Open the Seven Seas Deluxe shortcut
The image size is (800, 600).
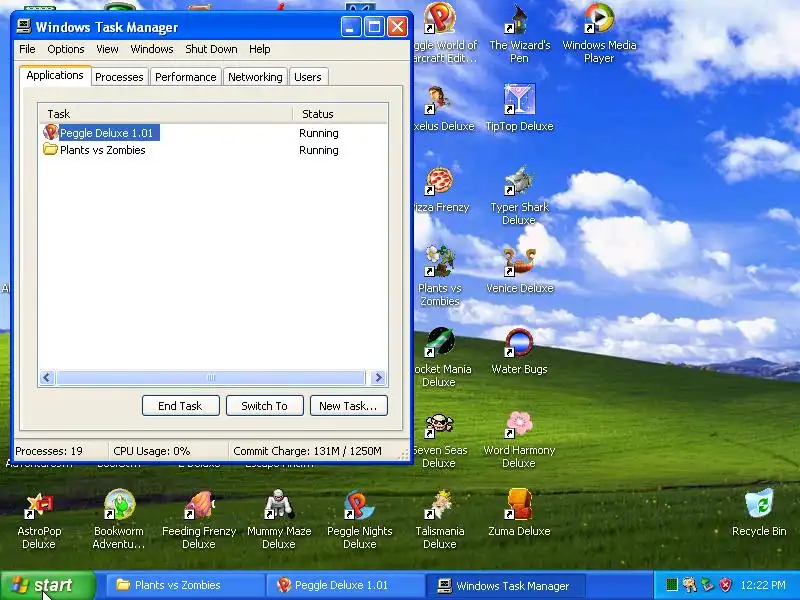pyautogui.click(x=439, y=438)
